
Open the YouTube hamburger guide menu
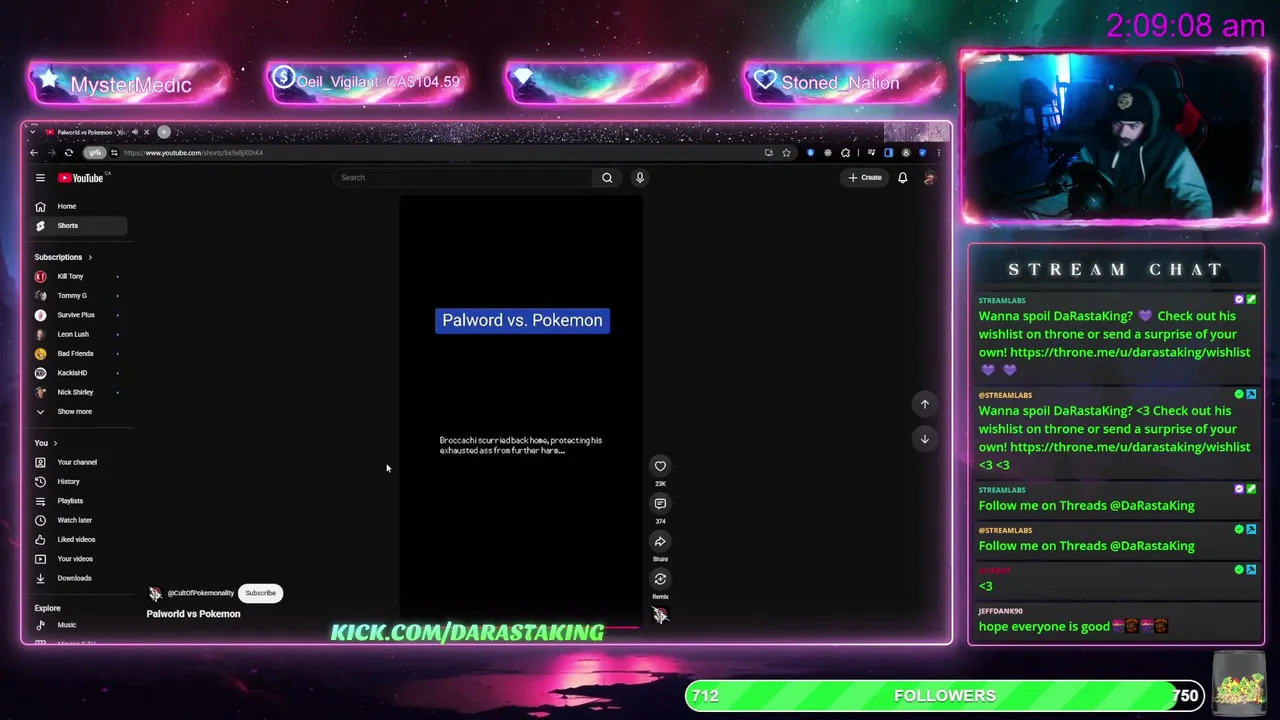40,178
